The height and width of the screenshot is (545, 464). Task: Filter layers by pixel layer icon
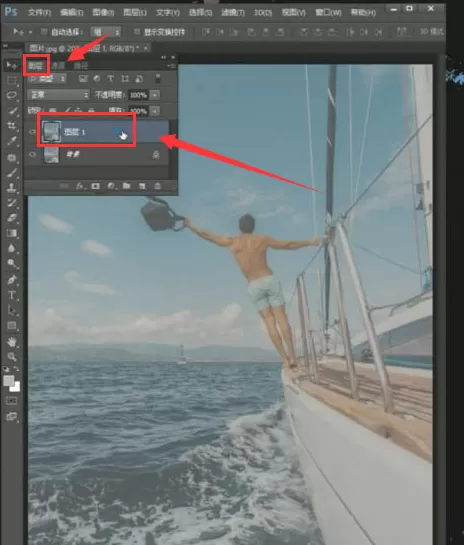point(83,79)
